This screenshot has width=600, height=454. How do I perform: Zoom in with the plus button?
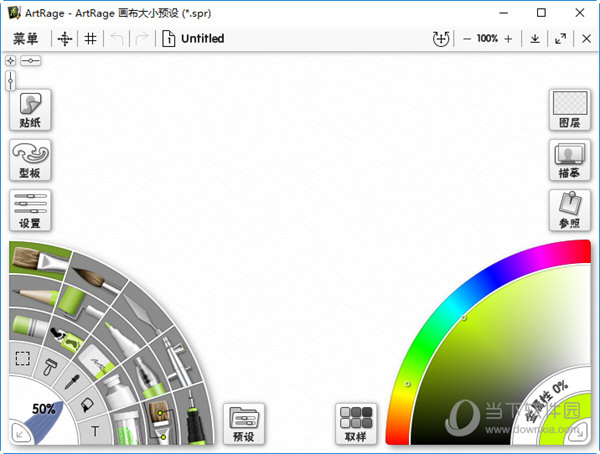508,39
